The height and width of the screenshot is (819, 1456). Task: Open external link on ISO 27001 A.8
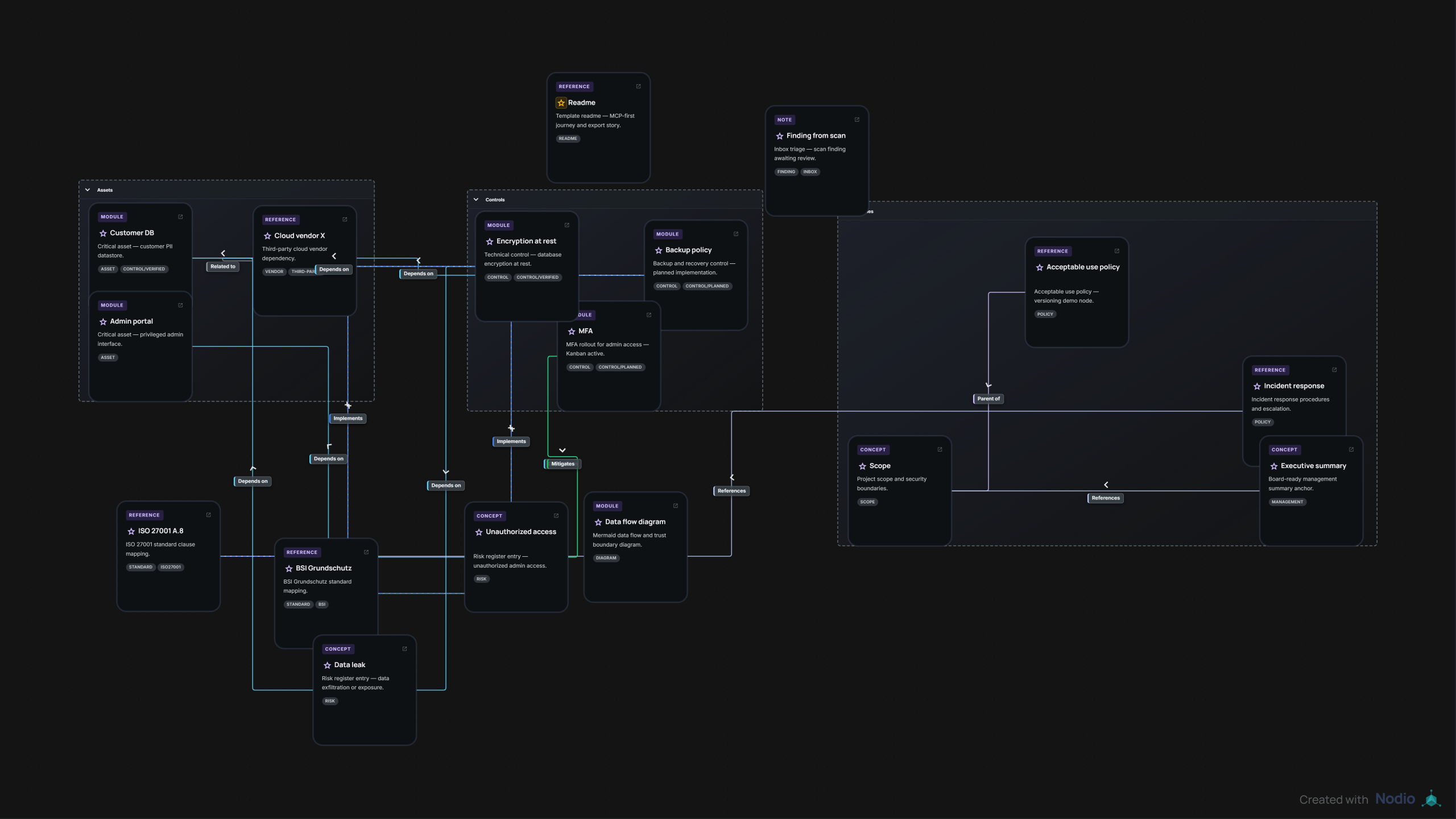click(x=208, y=515)
